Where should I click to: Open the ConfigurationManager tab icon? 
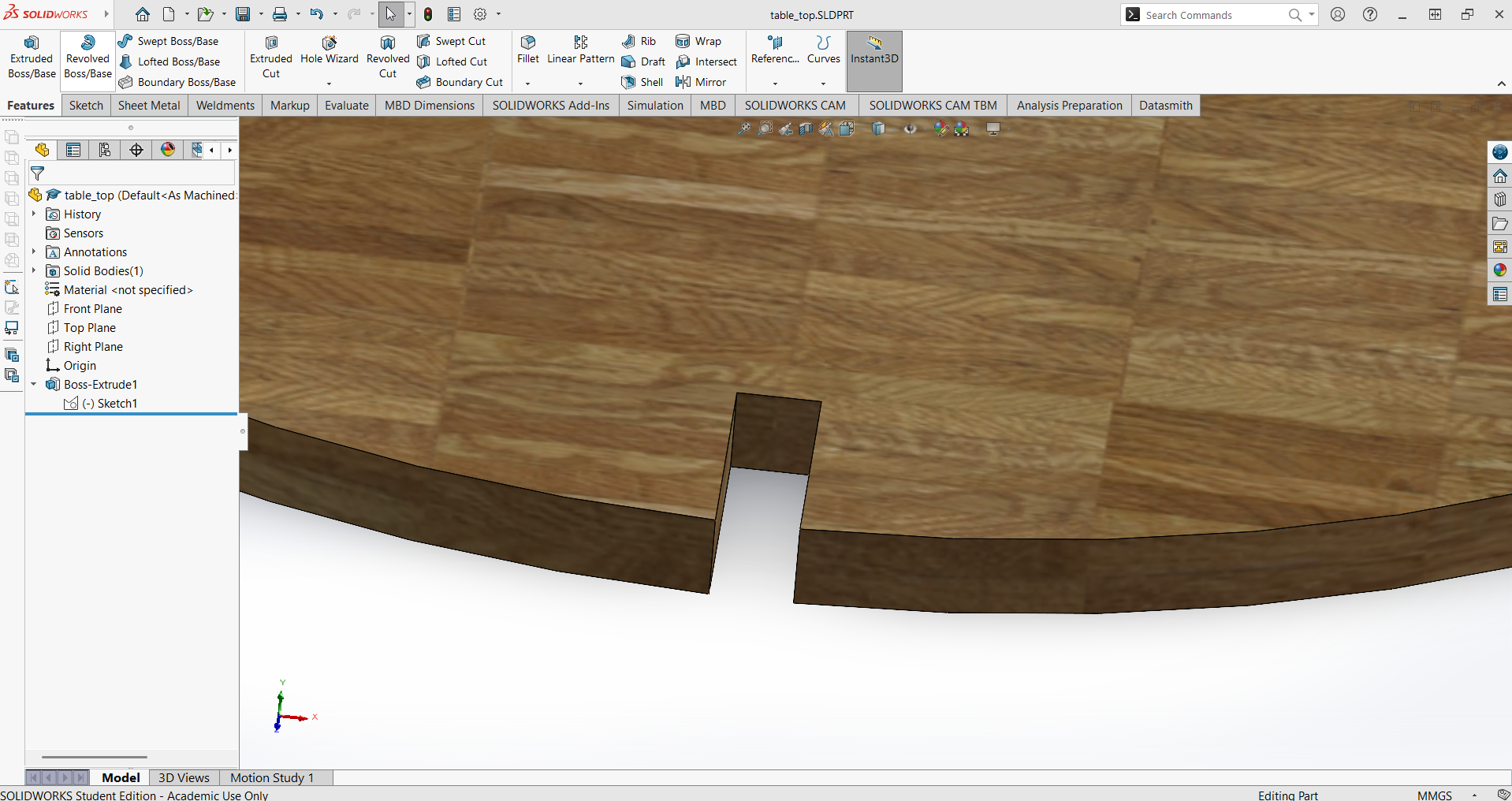105,150
